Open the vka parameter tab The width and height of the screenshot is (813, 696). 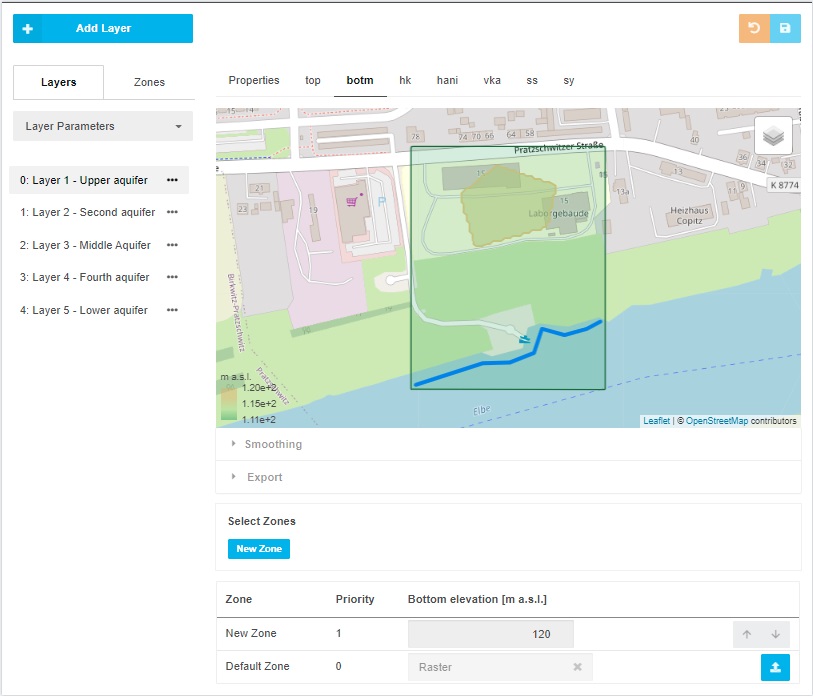coord(492,80)
